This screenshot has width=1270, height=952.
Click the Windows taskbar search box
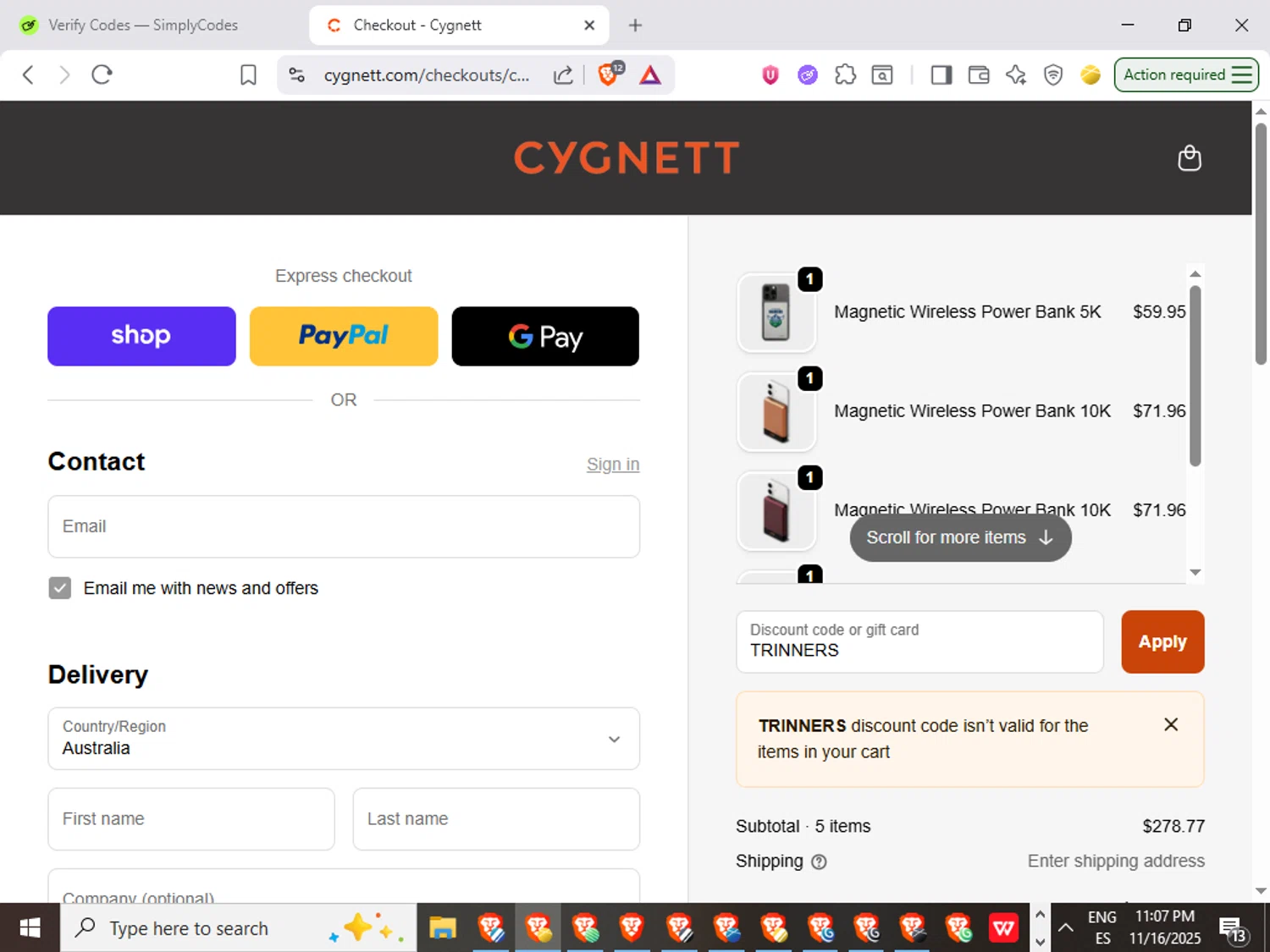pyautogui.click(x=238, y=928)
